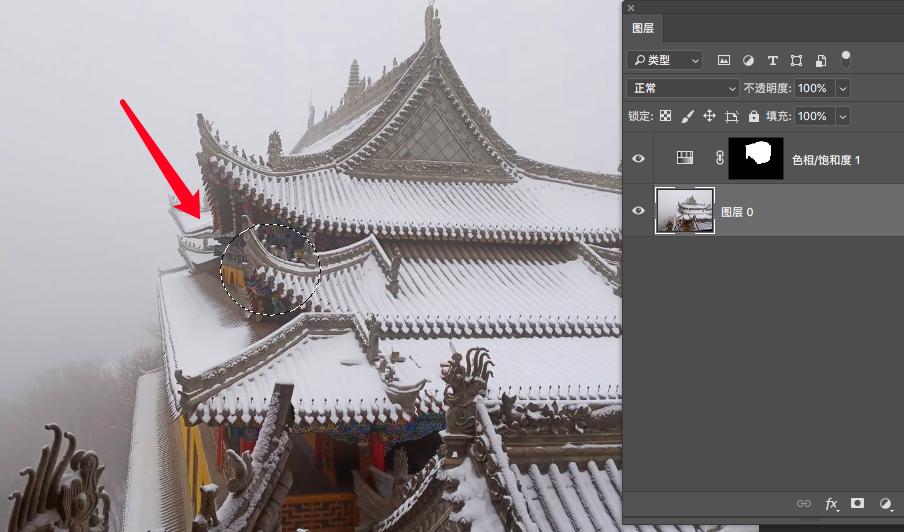Open the 类型 filter type dropdown
Image resolution: width=904 pixels, height=532 pixels.
coord(664,60)
